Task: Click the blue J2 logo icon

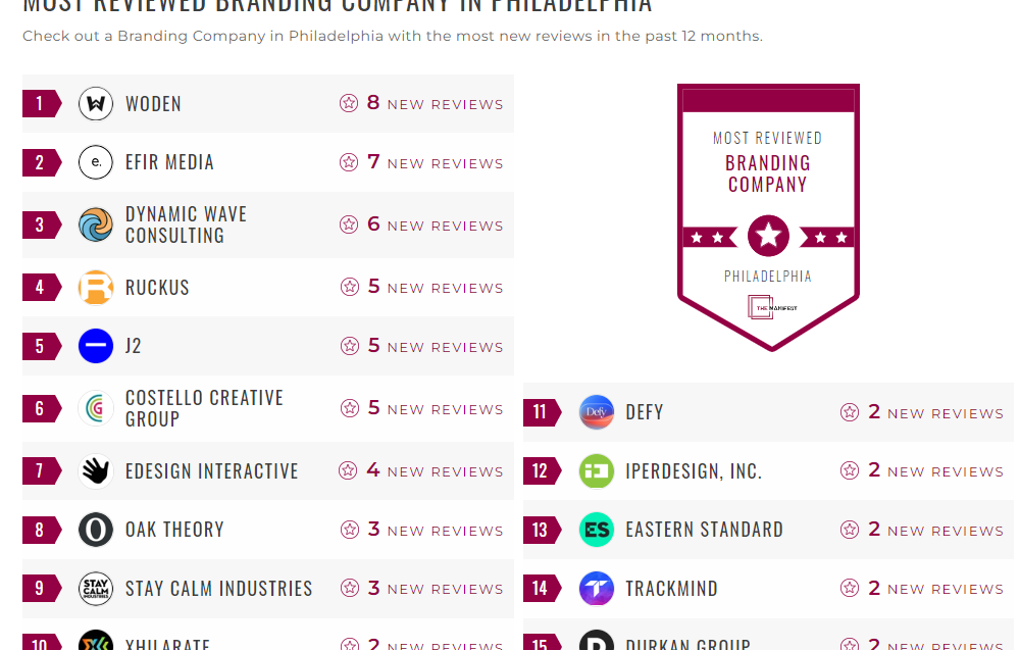Action: pos(96,346)
